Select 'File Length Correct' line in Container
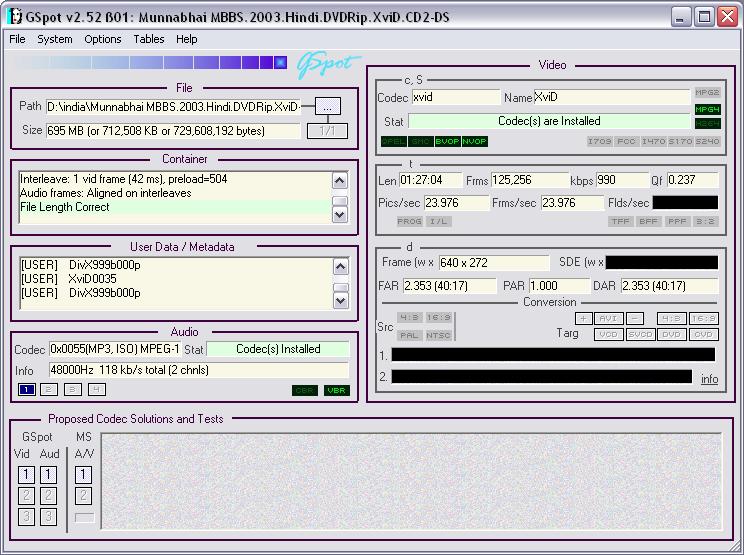 point(175,207)
